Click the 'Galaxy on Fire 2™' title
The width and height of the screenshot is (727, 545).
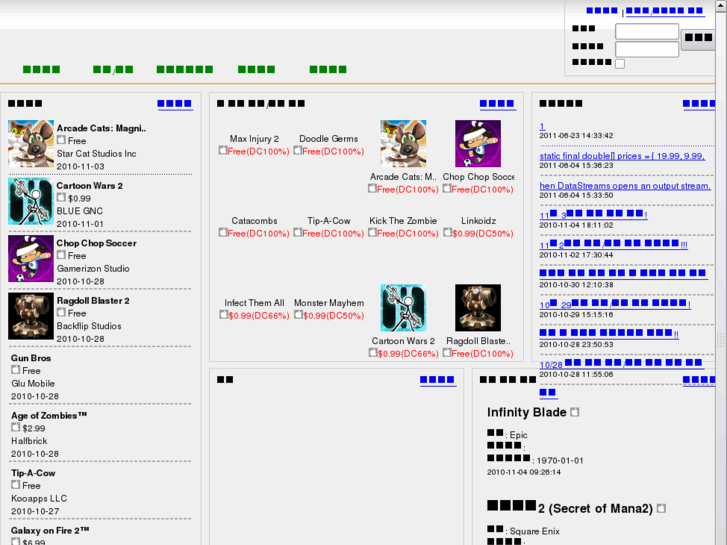point(50,531)
